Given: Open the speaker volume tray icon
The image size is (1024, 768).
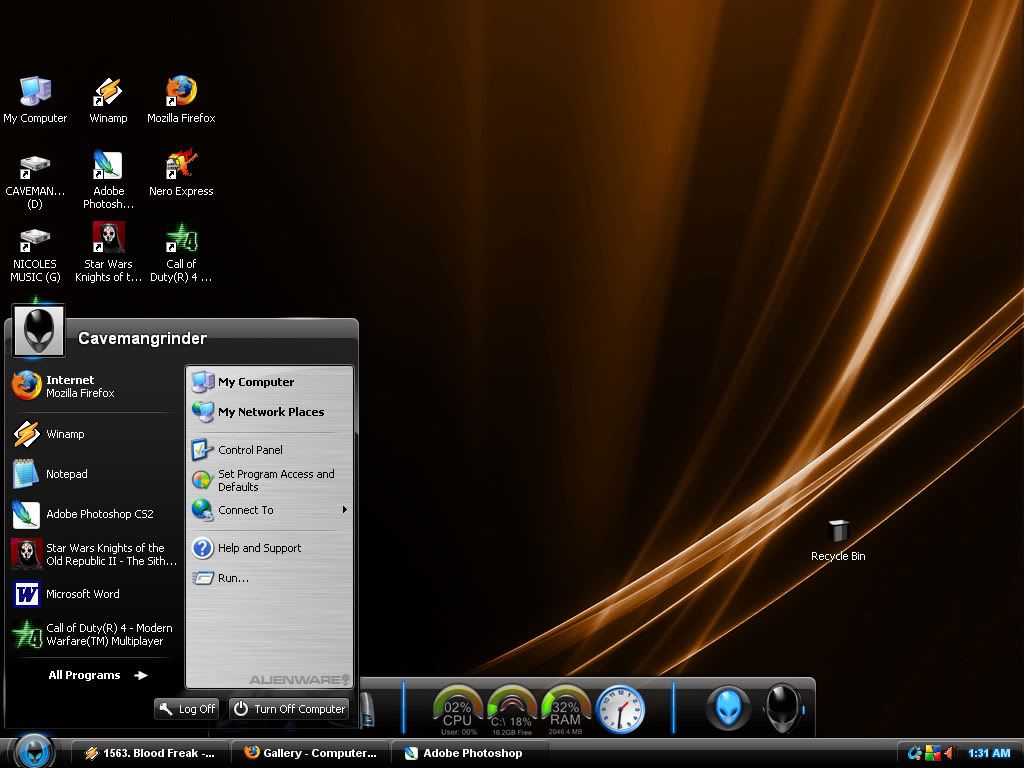Looking at the screenshot, I should (x=949, y=754).
